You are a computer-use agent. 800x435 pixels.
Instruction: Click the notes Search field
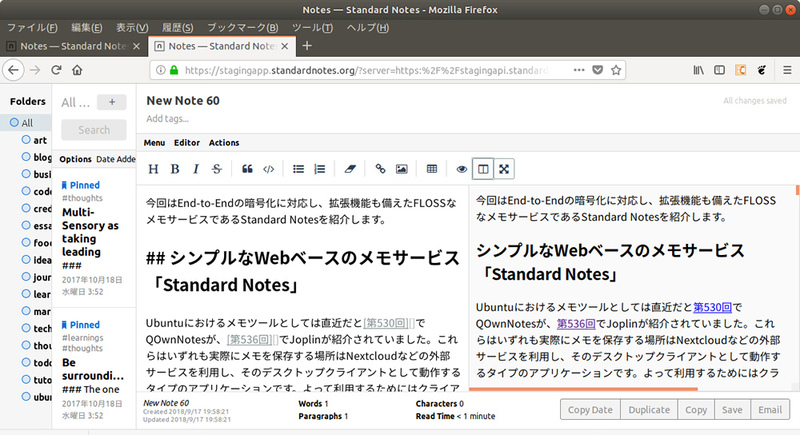[x=94, y=130]
